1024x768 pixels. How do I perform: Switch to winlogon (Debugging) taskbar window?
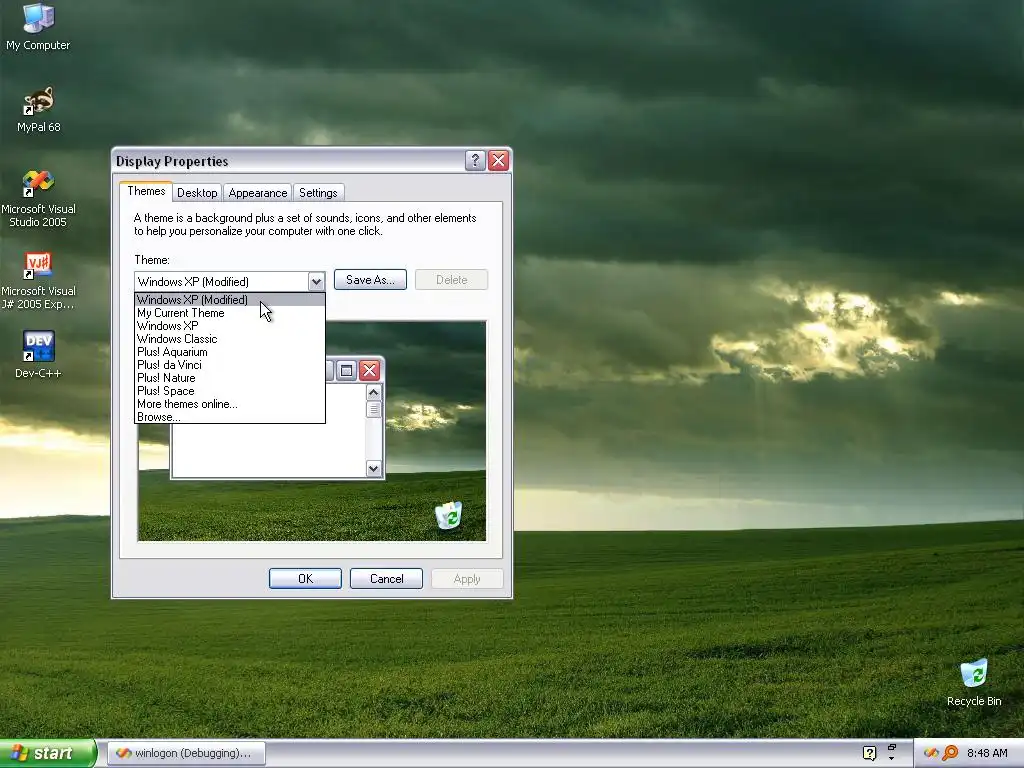coord(186,753)
